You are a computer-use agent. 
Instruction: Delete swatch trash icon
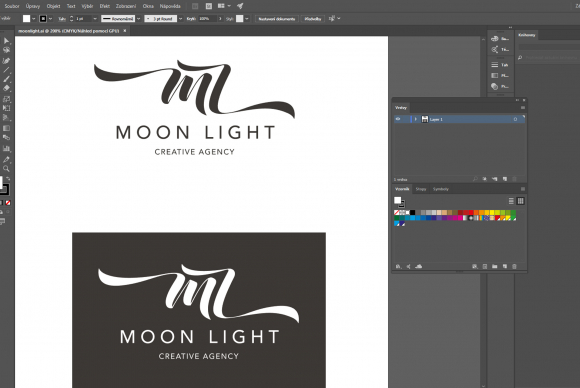click(514, 266)
